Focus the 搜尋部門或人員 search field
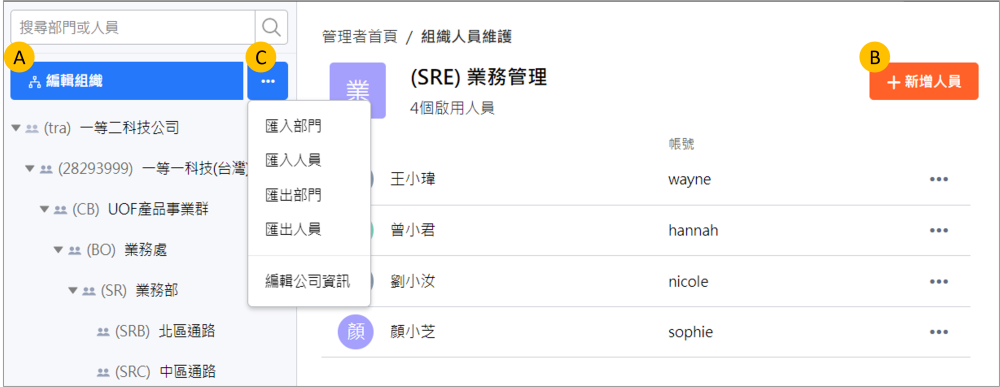 tap(133, 27)
